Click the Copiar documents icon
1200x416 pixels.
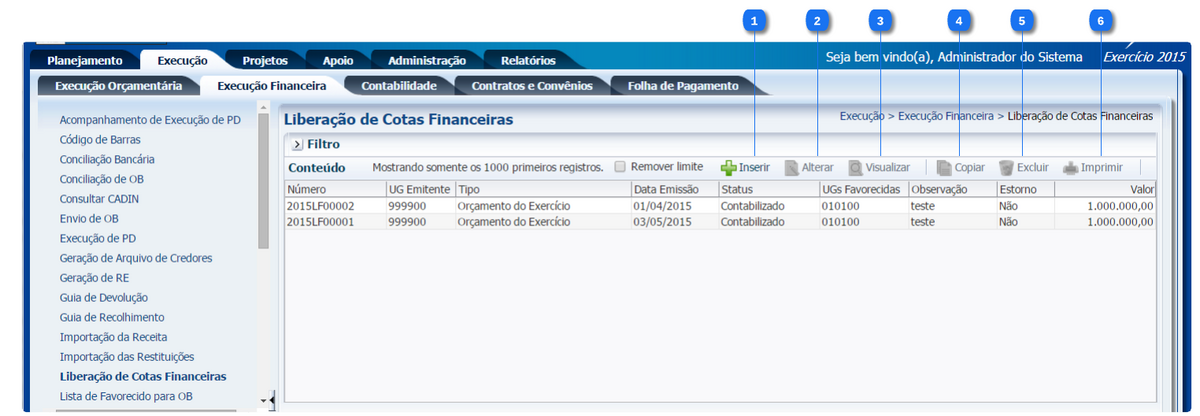[944, 168]
